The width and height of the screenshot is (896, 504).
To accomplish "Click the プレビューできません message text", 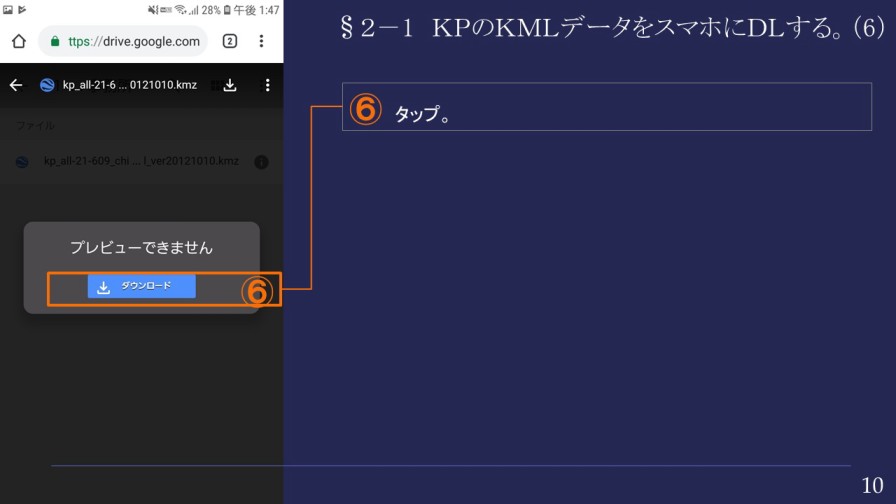I will click(x=141, y=247).
